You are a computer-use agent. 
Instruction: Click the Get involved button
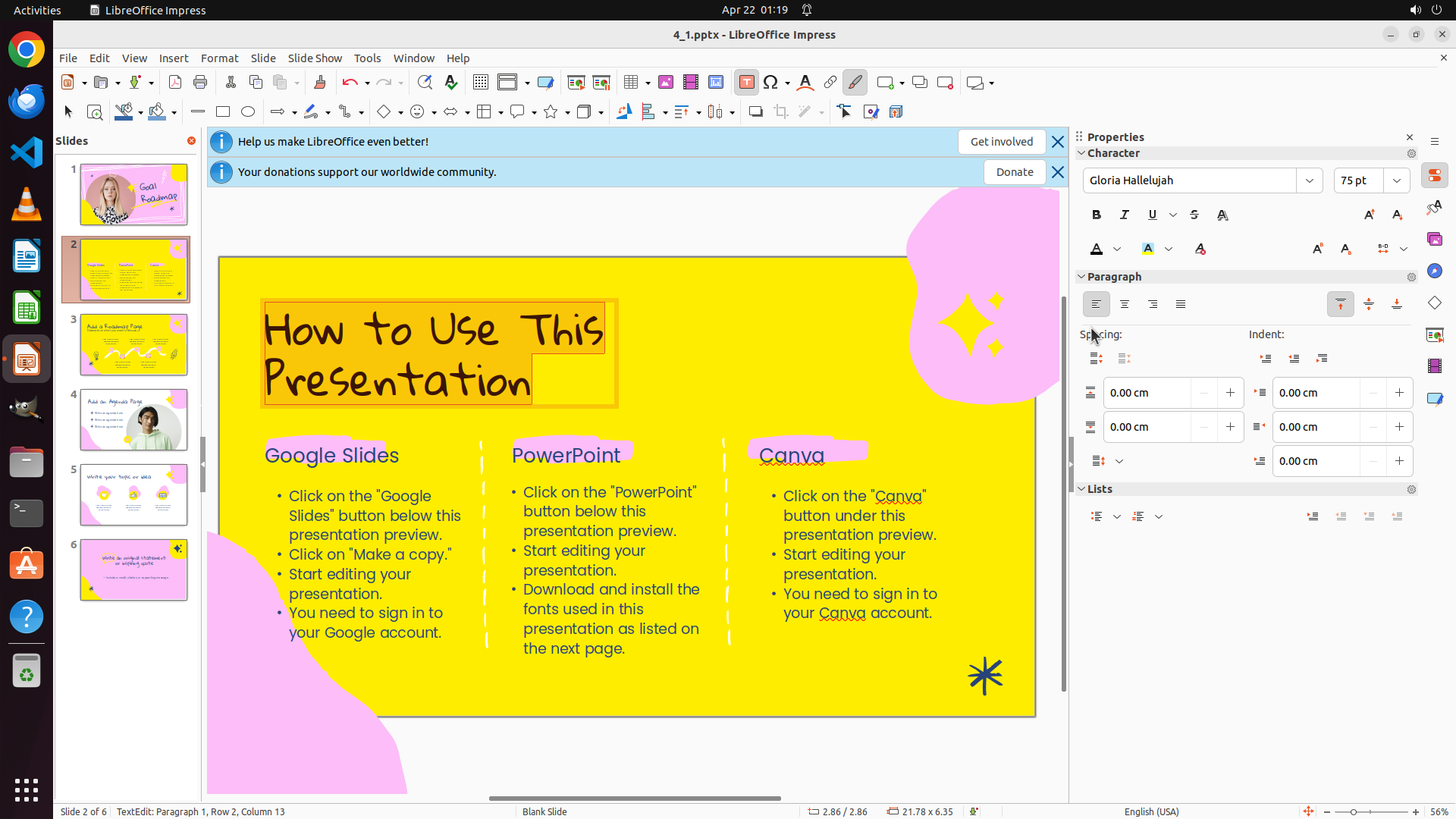[1001, 142]
